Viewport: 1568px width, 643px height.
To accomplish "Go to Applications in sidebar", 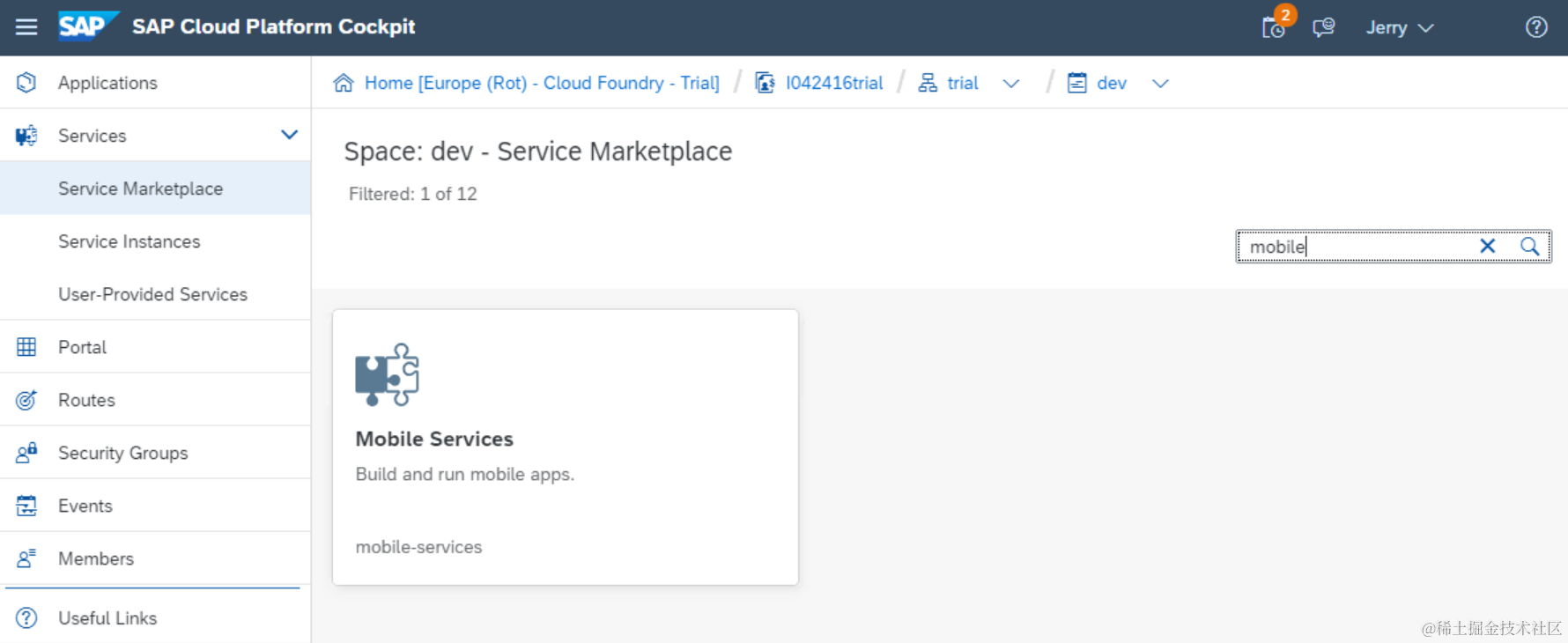I will [107, 83].
